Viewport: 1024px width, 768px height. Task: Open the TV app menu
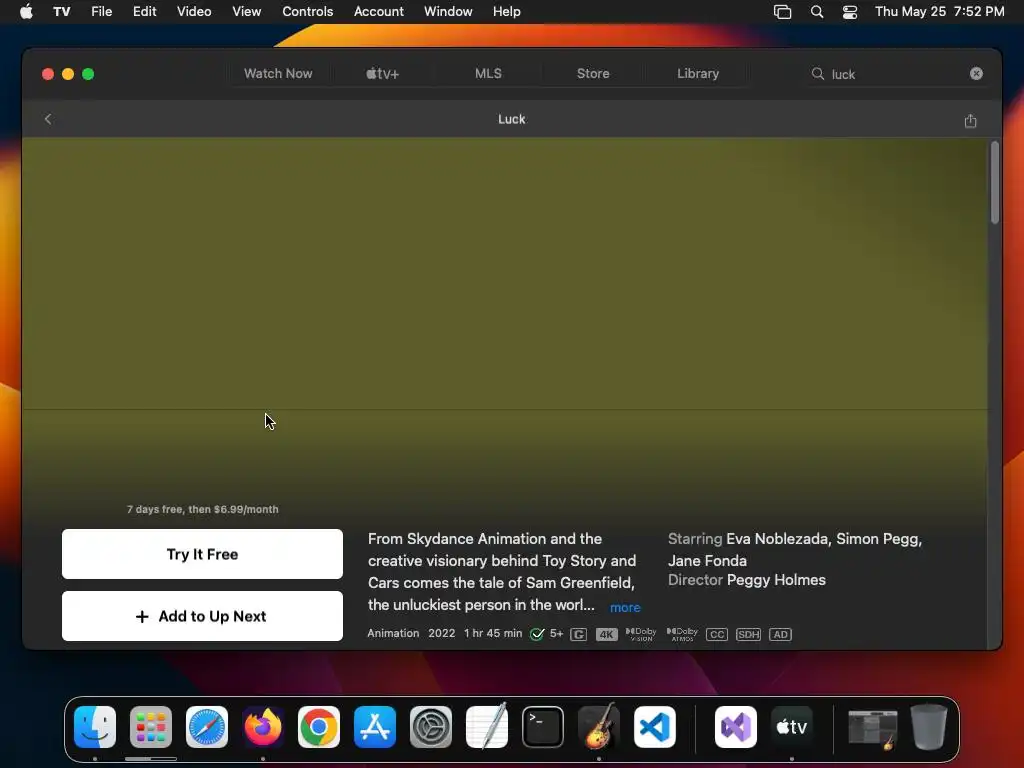tap(61, 11)
